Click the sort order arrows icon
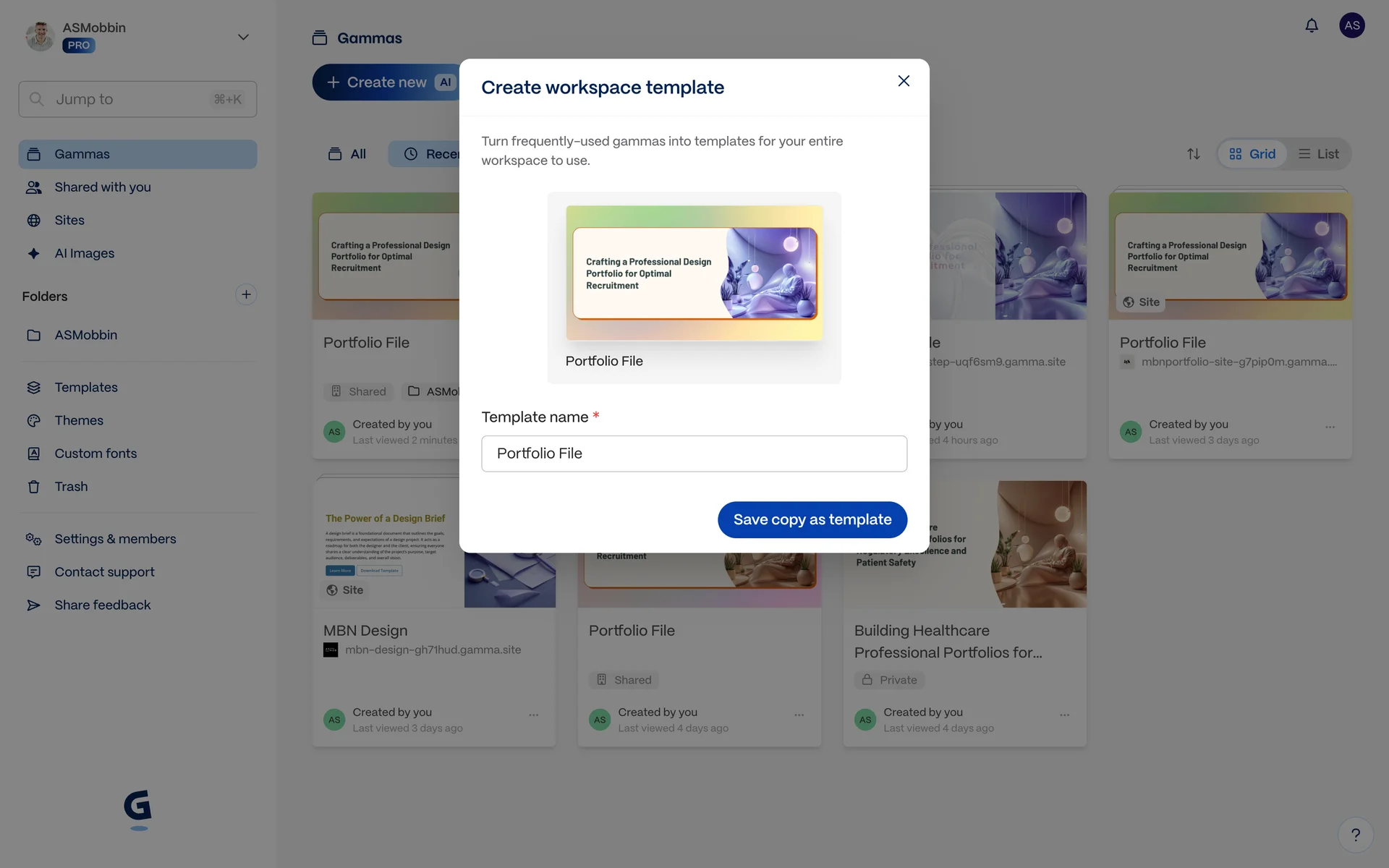Viewport: 1389px width, 868px height. pyautogui.click(x=1193, y=154)
